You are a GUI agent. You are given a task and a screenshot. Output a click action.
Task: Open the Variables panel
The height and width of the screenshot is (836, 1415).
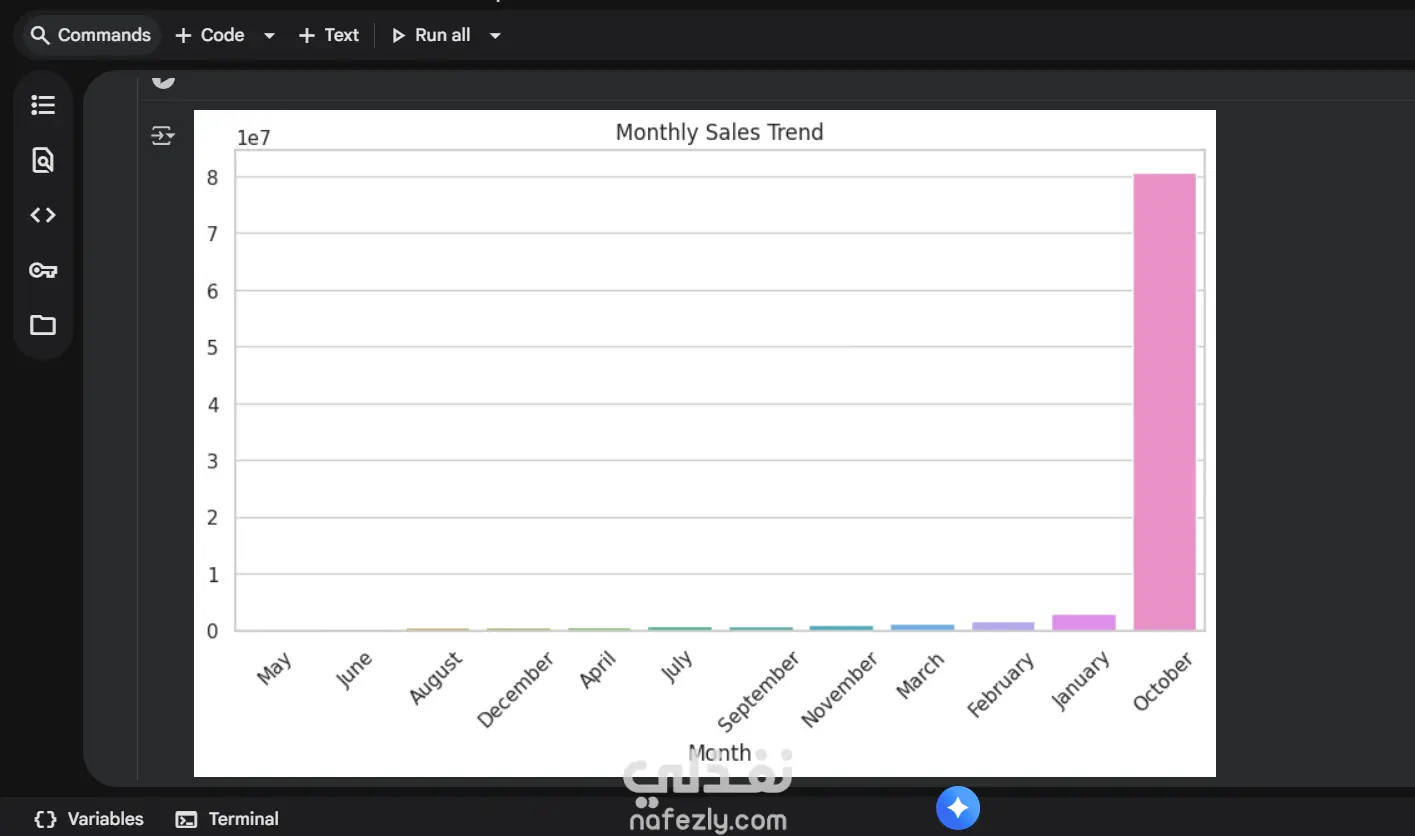click(89, 819)
